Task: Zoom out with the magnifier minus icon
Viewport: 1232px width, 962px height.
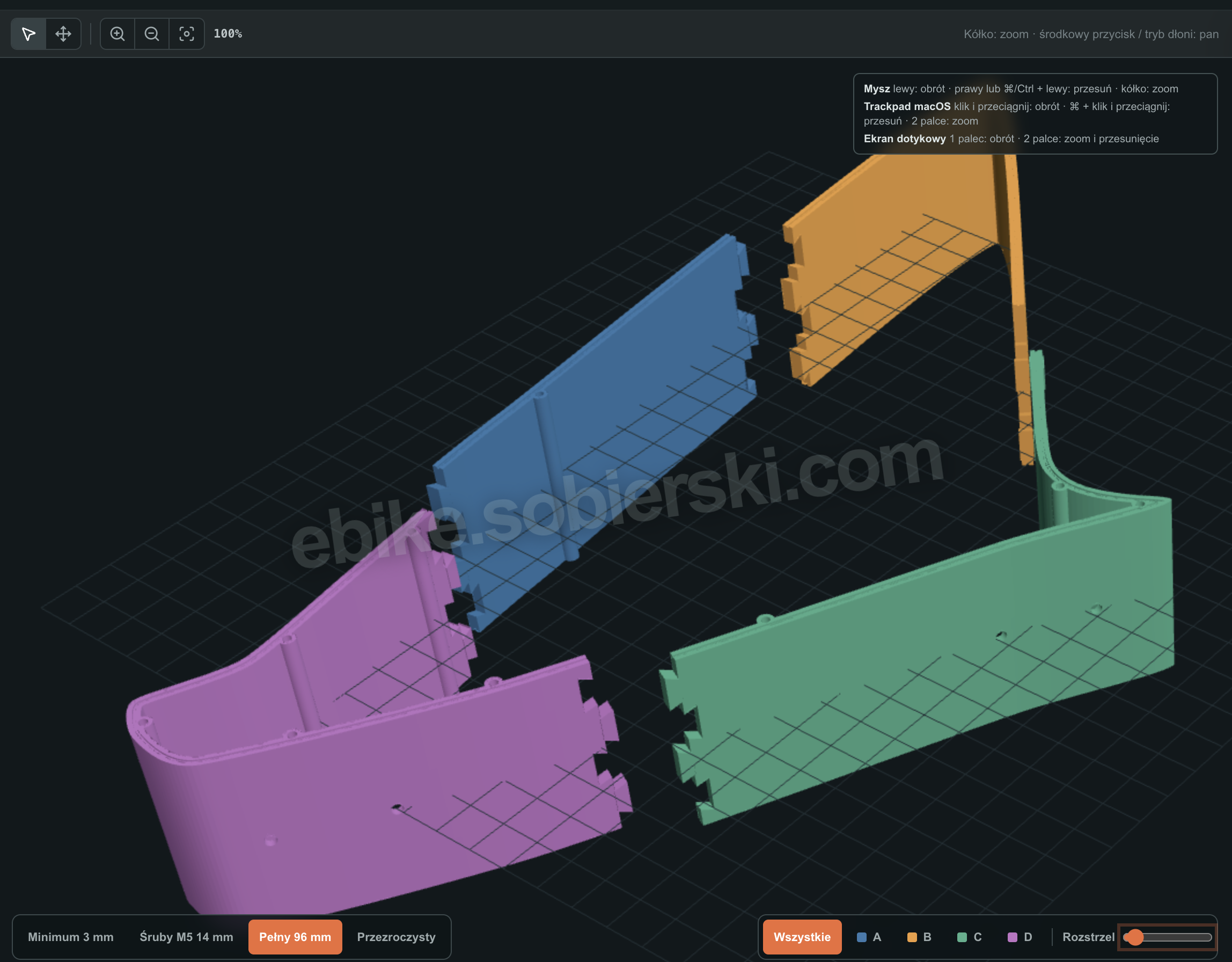Action: click(x=152, y=34)
